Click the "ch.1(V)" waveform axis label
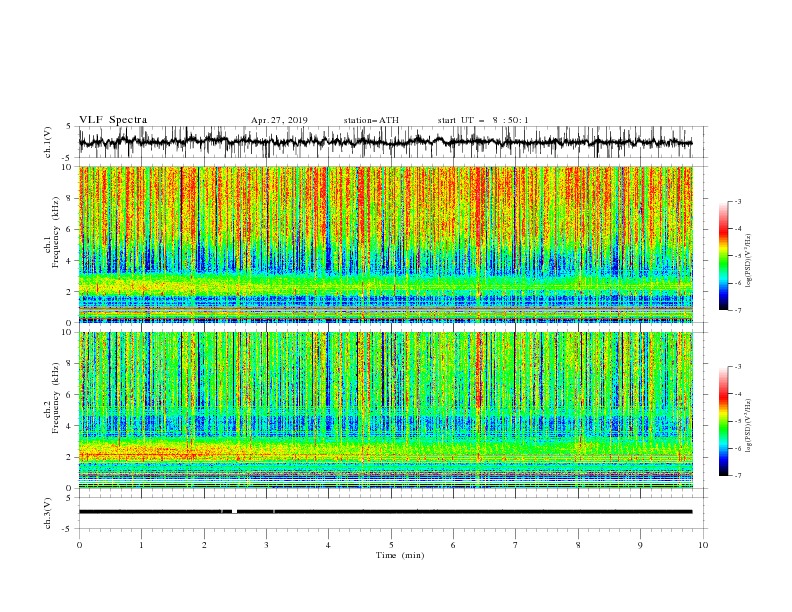 48,142
